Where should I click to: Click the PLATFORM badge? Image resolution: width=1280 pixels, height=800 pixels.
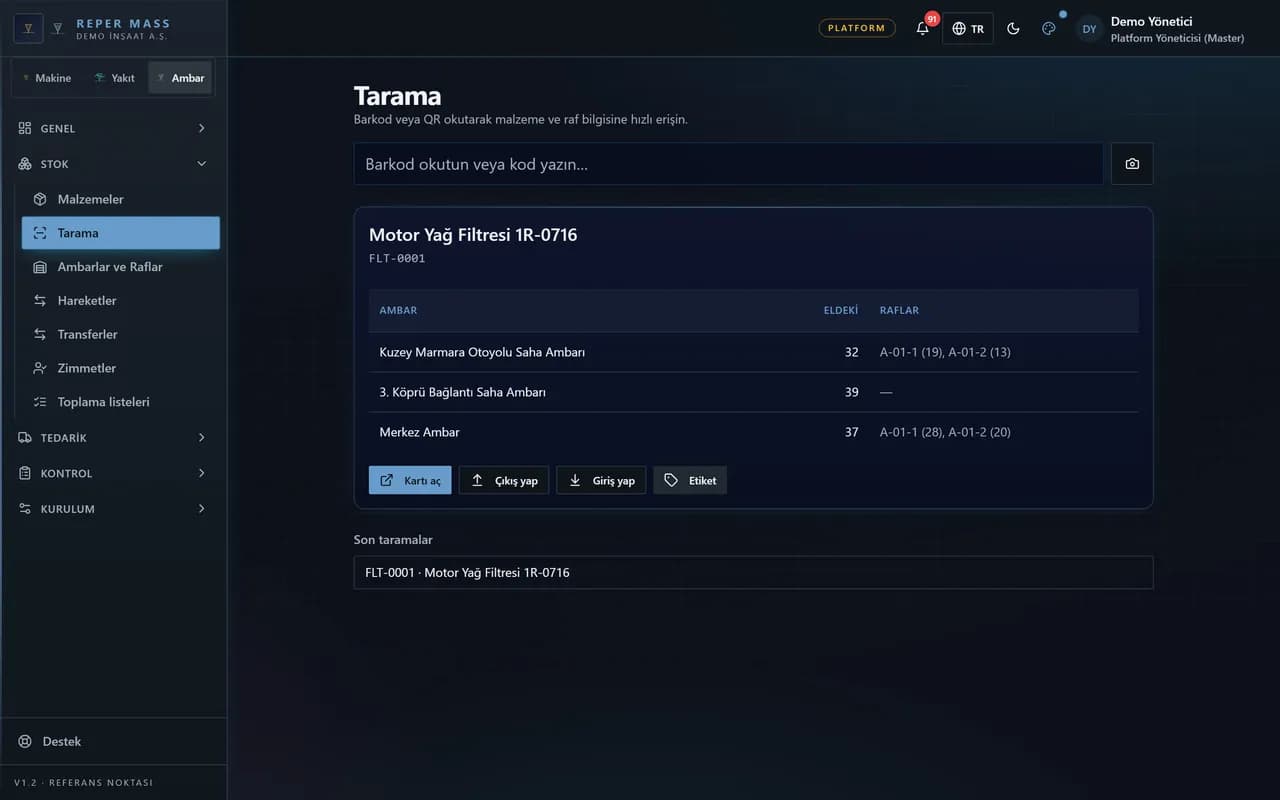[857, 28]
